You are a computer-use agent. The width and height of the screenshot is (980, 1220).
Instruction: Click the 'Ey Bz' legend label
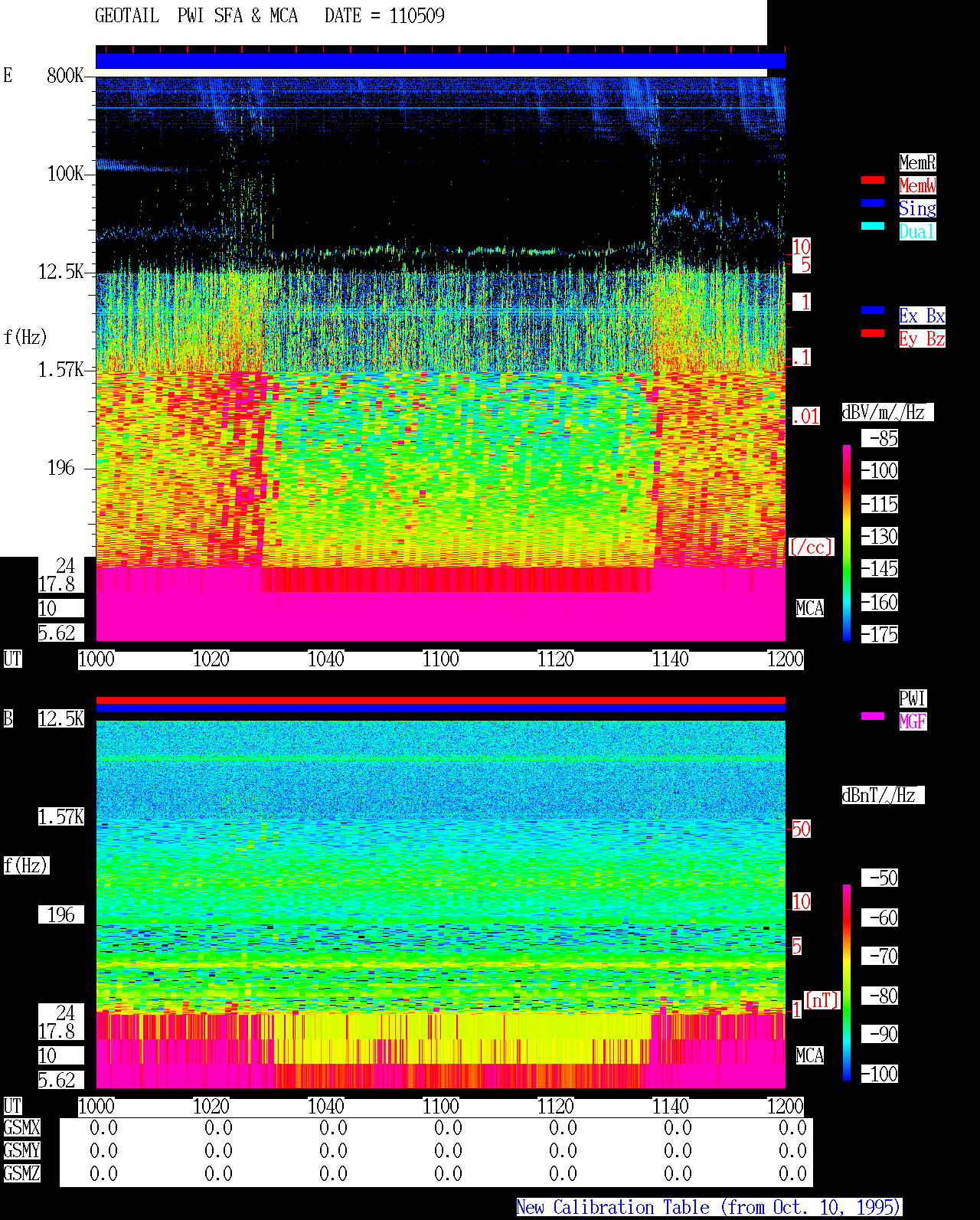pos(922,339)
